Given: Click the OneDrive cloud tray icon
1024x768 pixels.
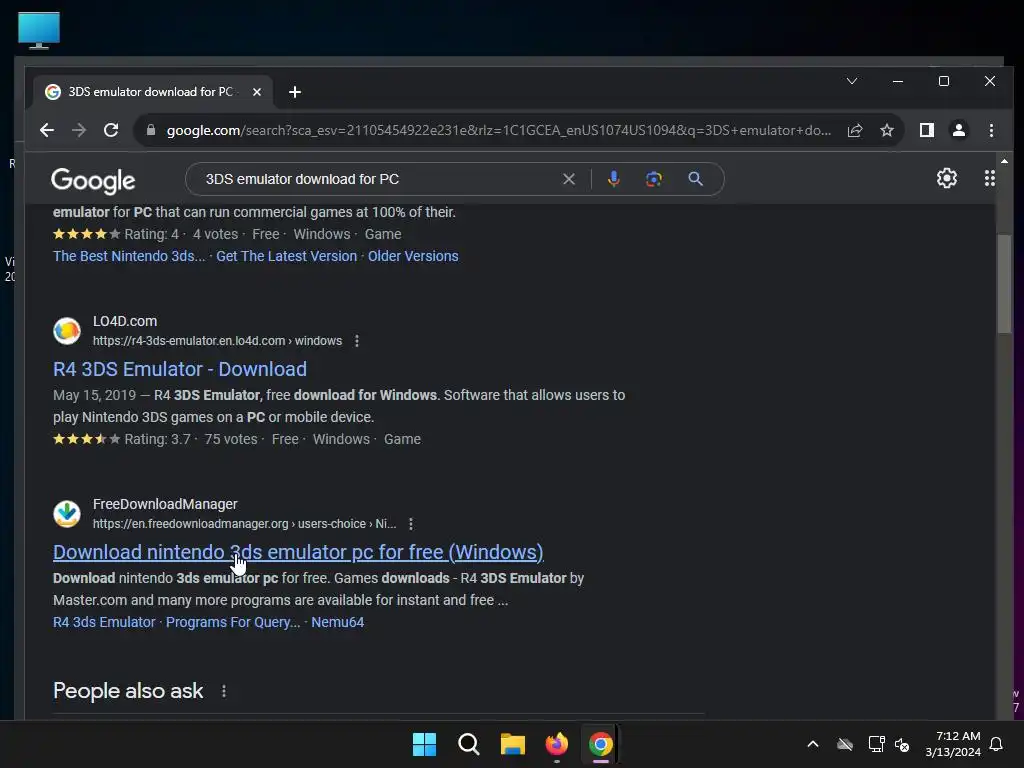Looking at the screenshot, I should [845, 744].
